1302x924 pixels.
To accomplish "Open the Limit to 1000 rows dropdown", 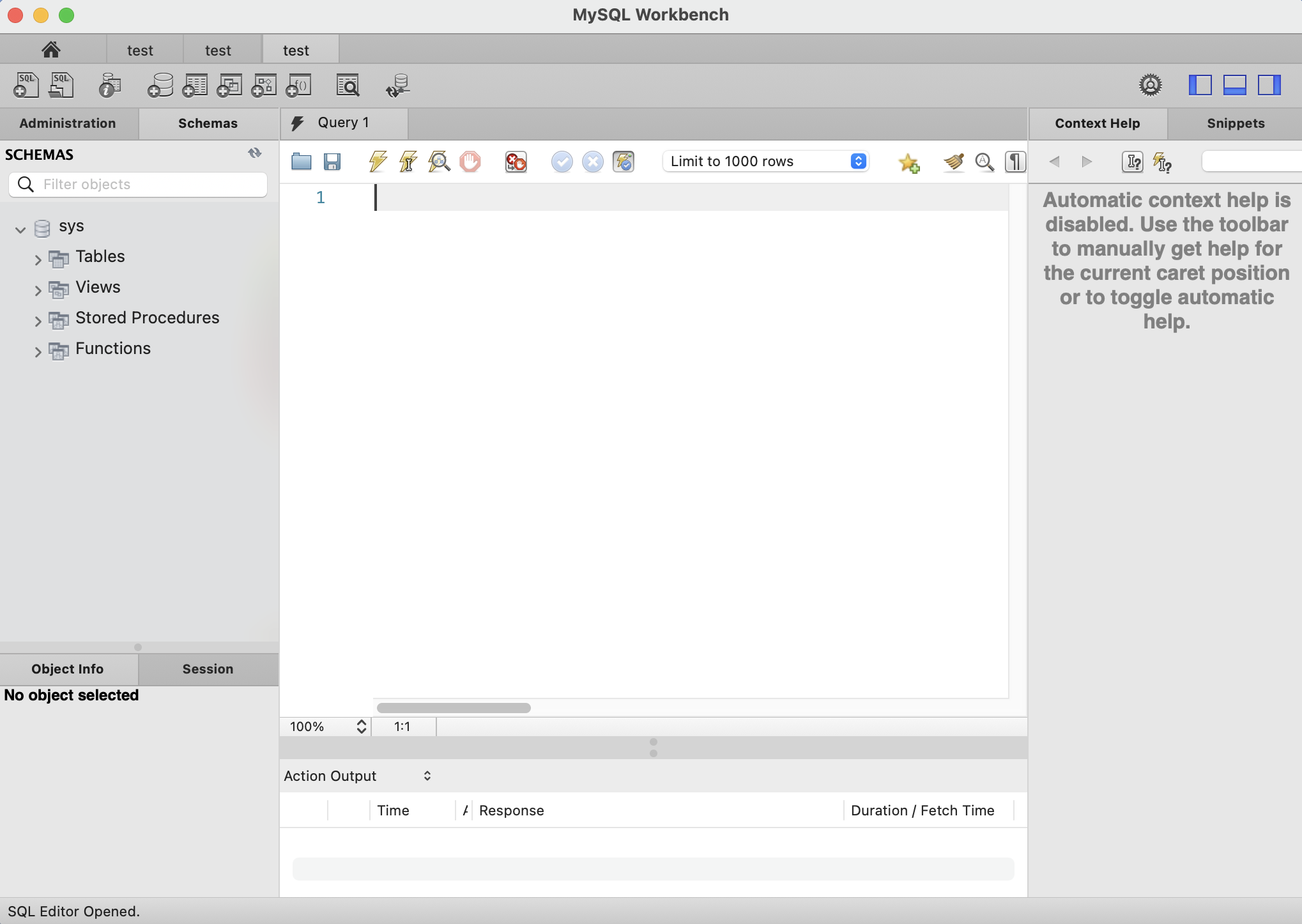I will (x=766, y=162).
